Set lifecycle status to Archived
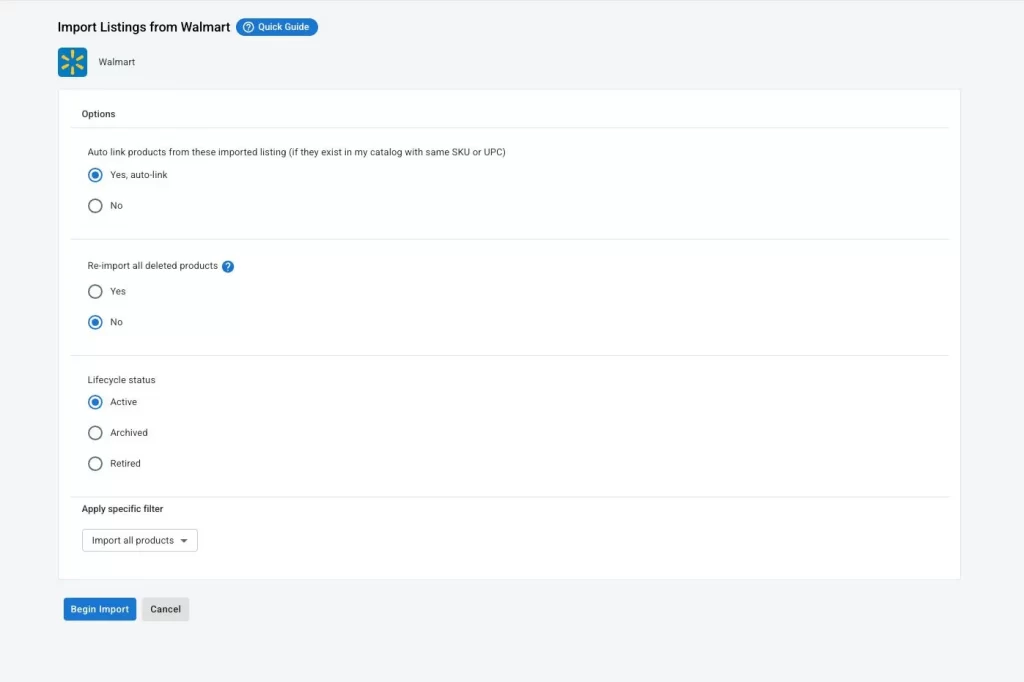1024x682 pixels. click(96, 433)
